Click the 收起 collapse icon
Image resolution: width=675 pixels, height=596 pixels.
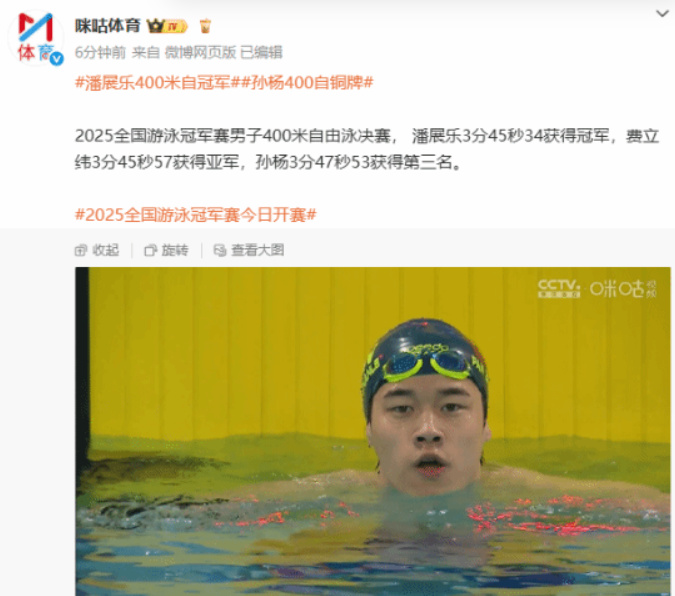point(81,250)
